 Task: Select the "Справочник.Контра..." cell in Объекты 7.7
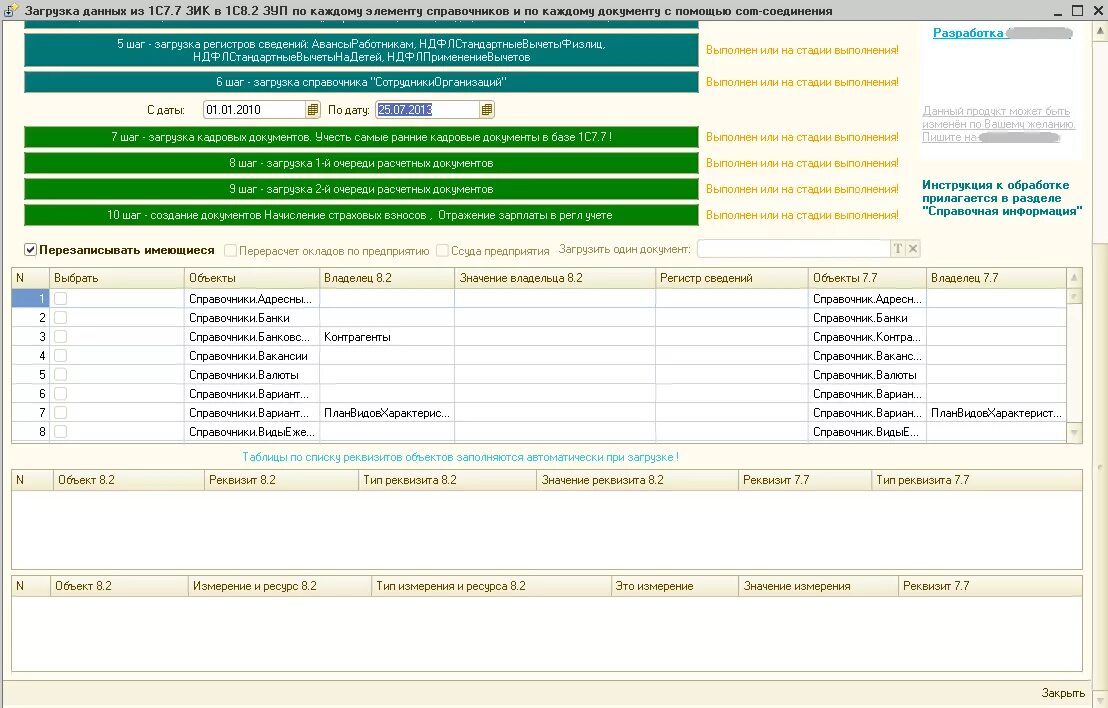click(x=867, y=337)
